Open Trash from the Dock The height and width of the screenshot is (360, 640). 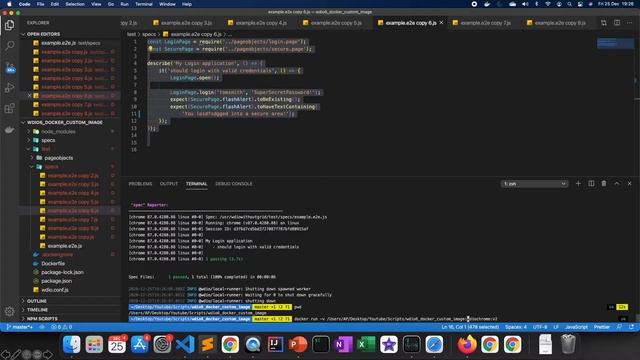tap(568, 344)
